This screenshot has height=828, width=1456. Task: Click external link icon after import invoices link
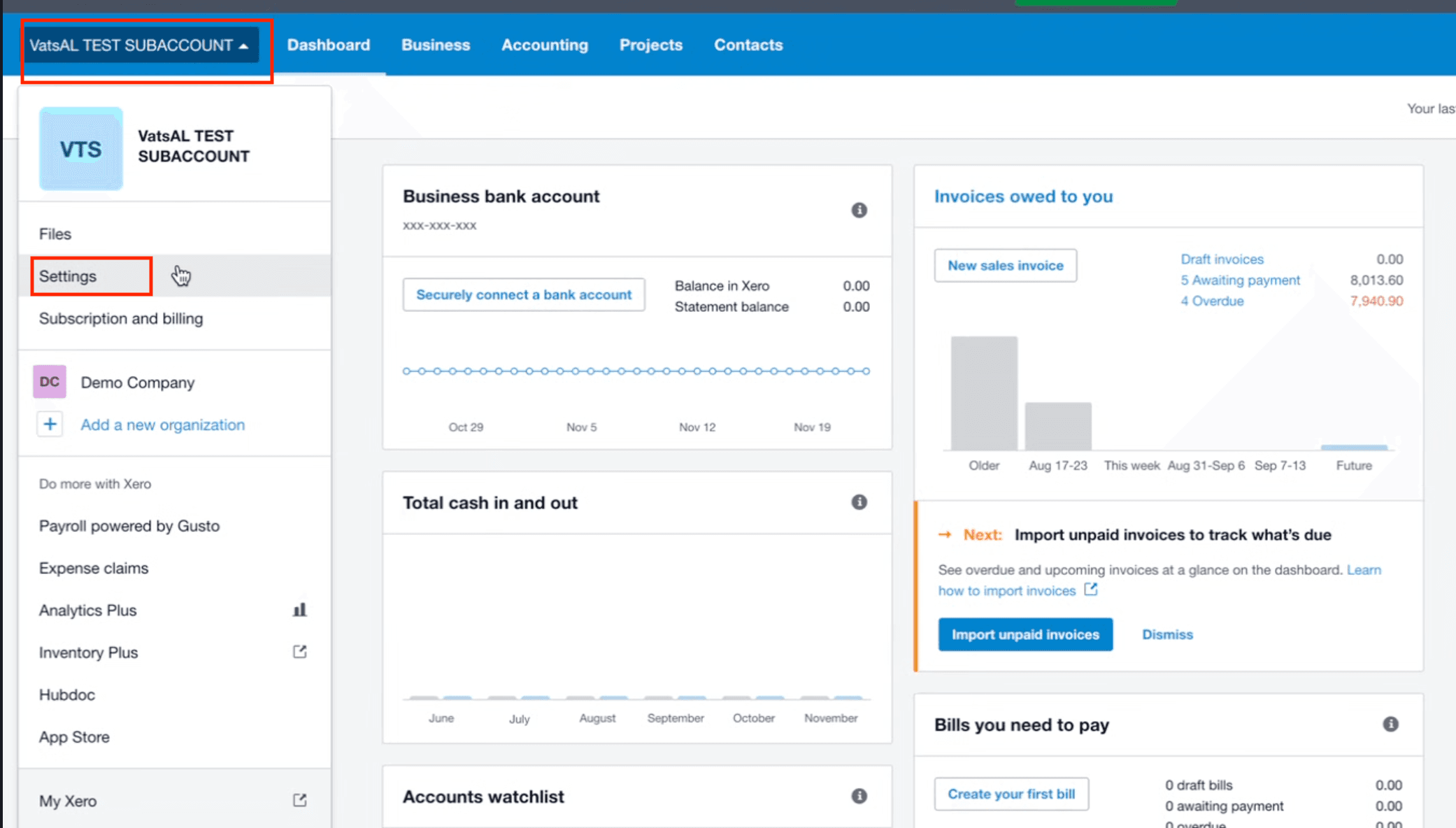click(1091, 590)
